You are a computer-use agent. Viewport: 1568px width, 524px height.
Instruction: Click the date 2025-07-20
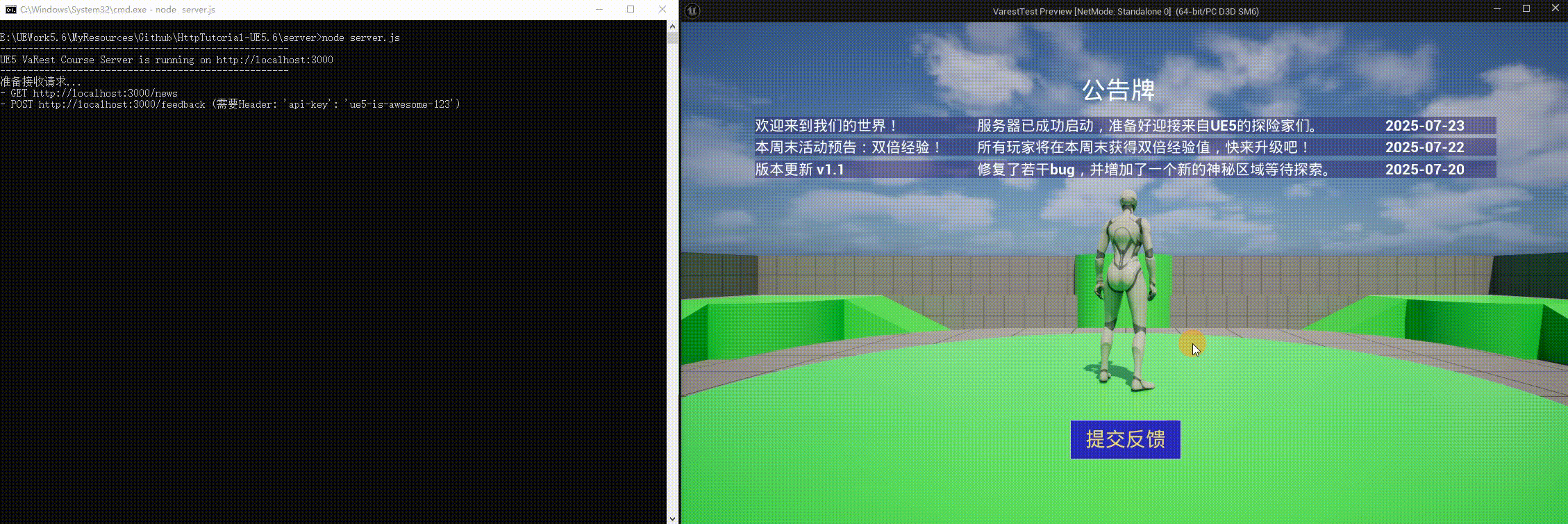[1425, 170]
